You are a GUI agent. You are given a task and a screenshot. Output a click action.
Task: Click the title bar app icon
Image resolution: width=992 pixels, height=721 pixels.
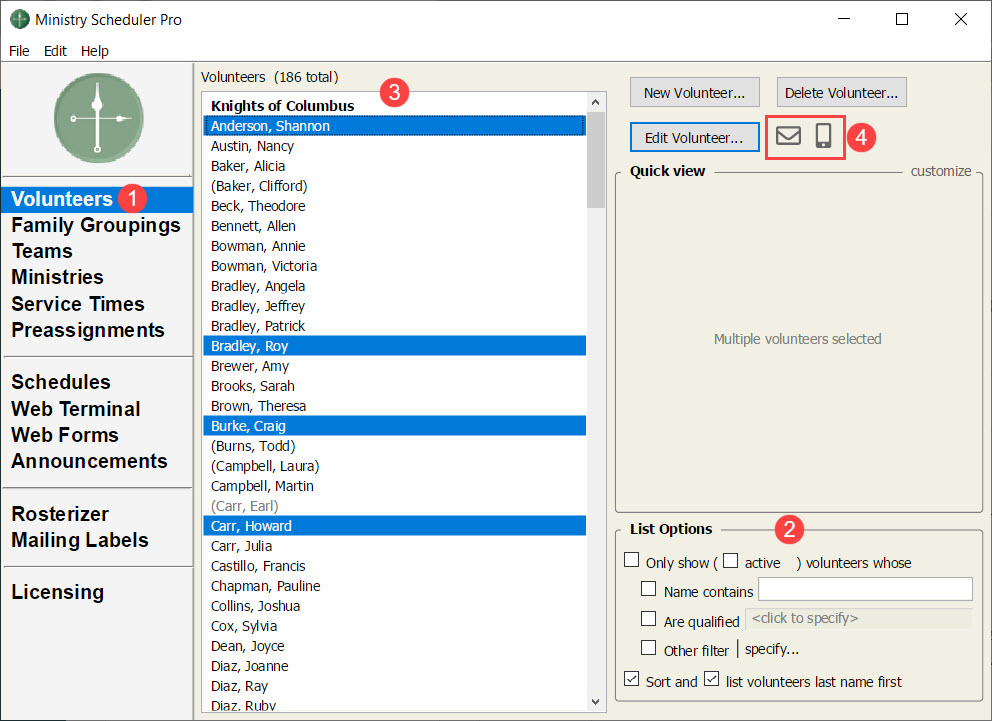point(19,19)
